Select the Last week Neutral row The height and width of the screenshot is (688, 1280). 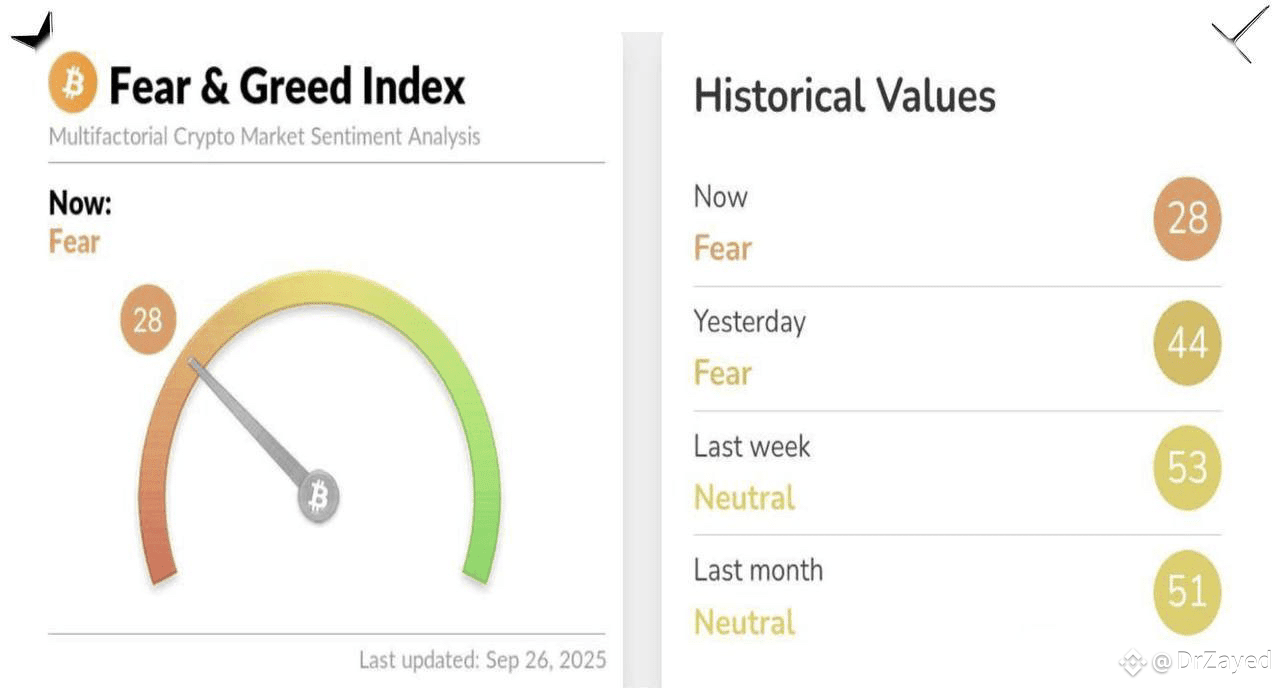point(957,472)
